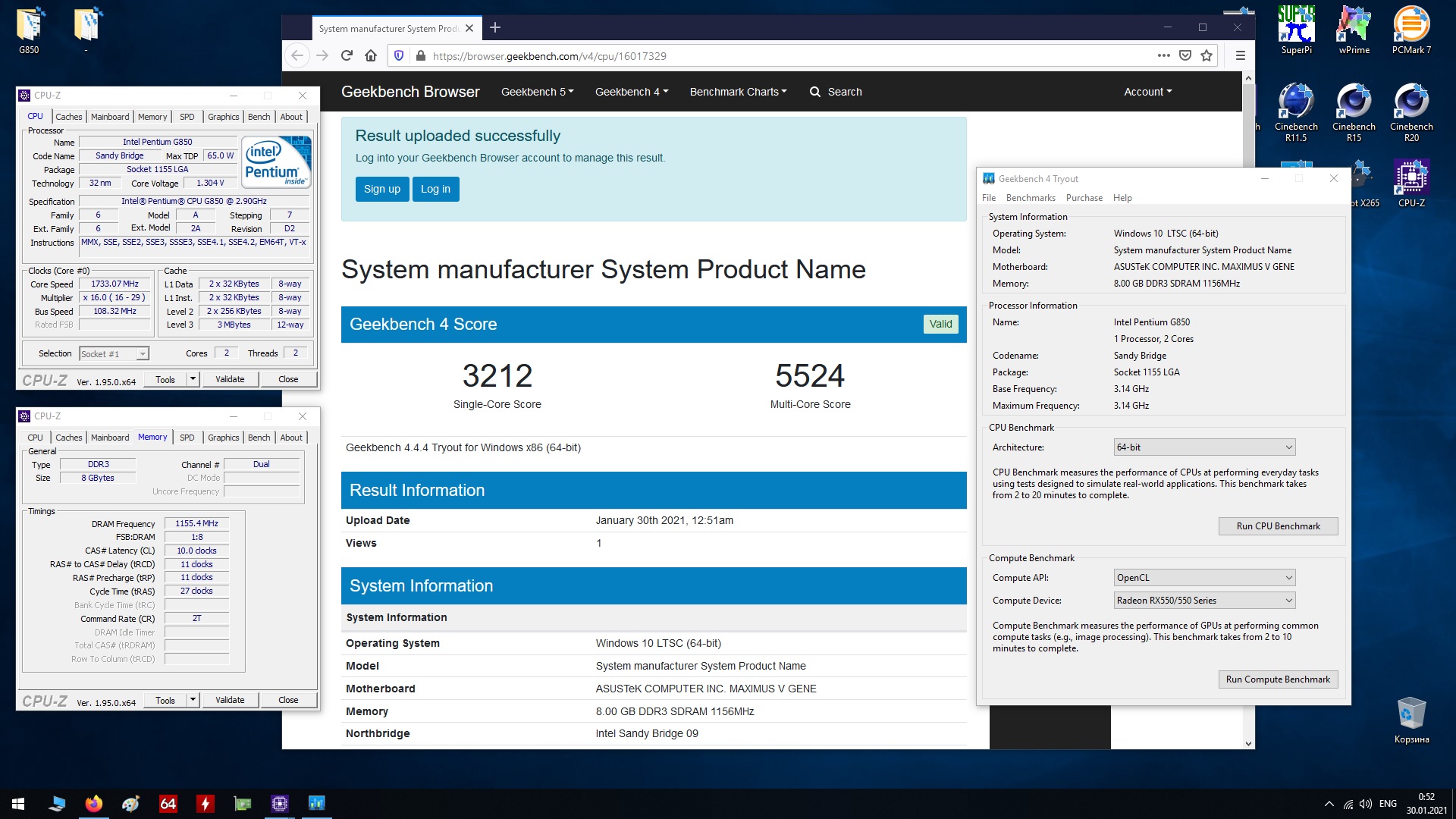Open Help menu in Geekbench 4 Tryout
The width and height of the screenshot is (1456, 819).
point(1122,198)
